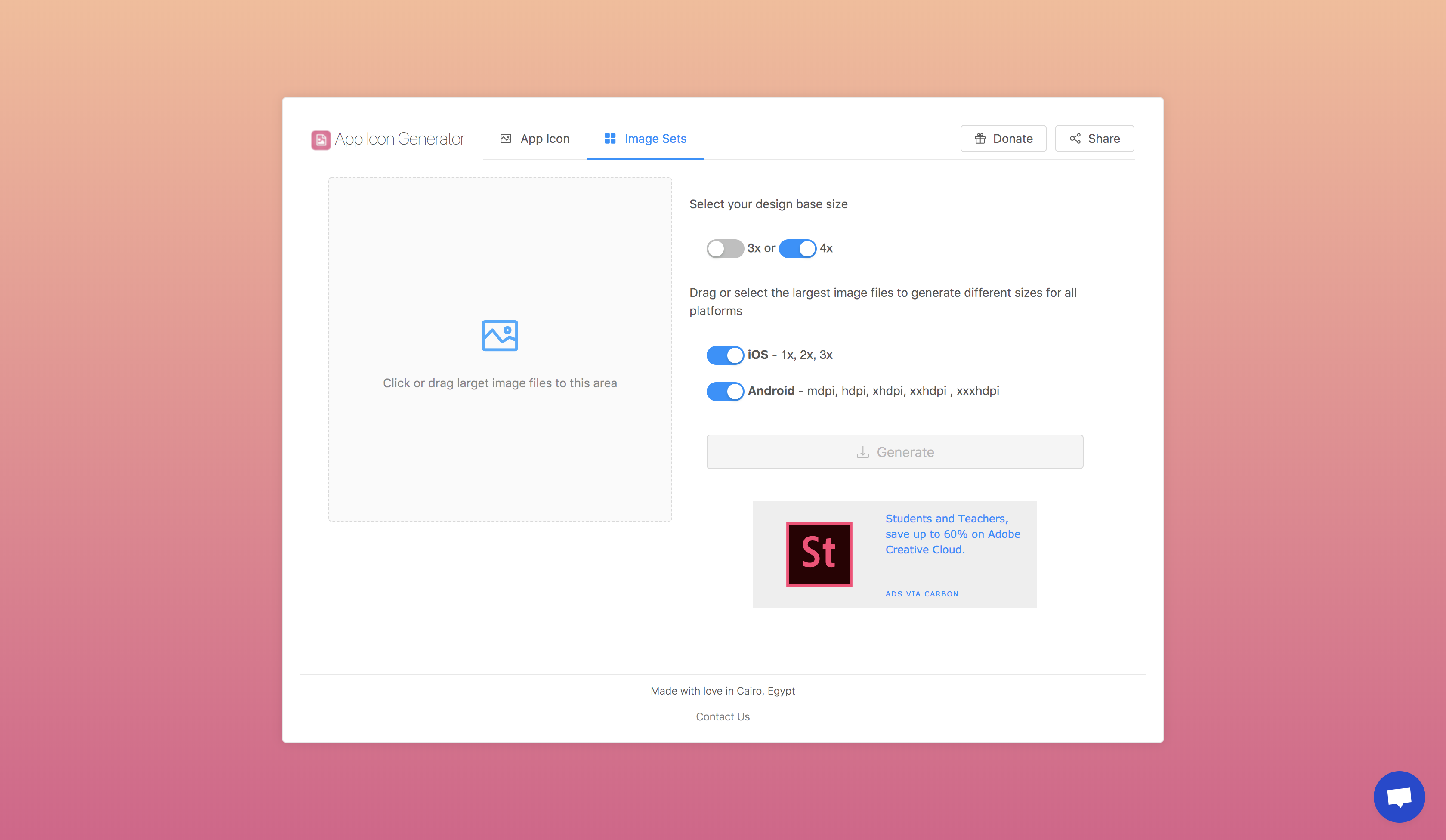Disable the 4x base size toggle
Viewport: 1446px width, 840px height.
click(797, 248)
